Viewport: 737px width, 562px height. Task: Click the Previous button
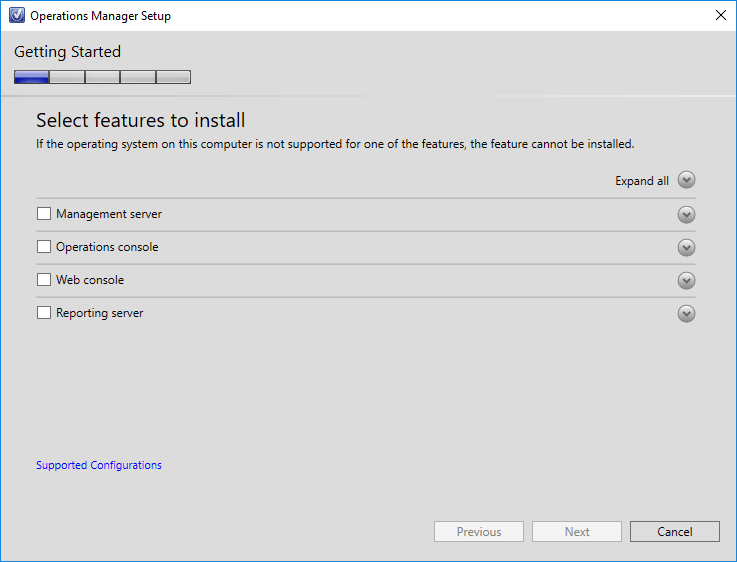click(478, 531)
